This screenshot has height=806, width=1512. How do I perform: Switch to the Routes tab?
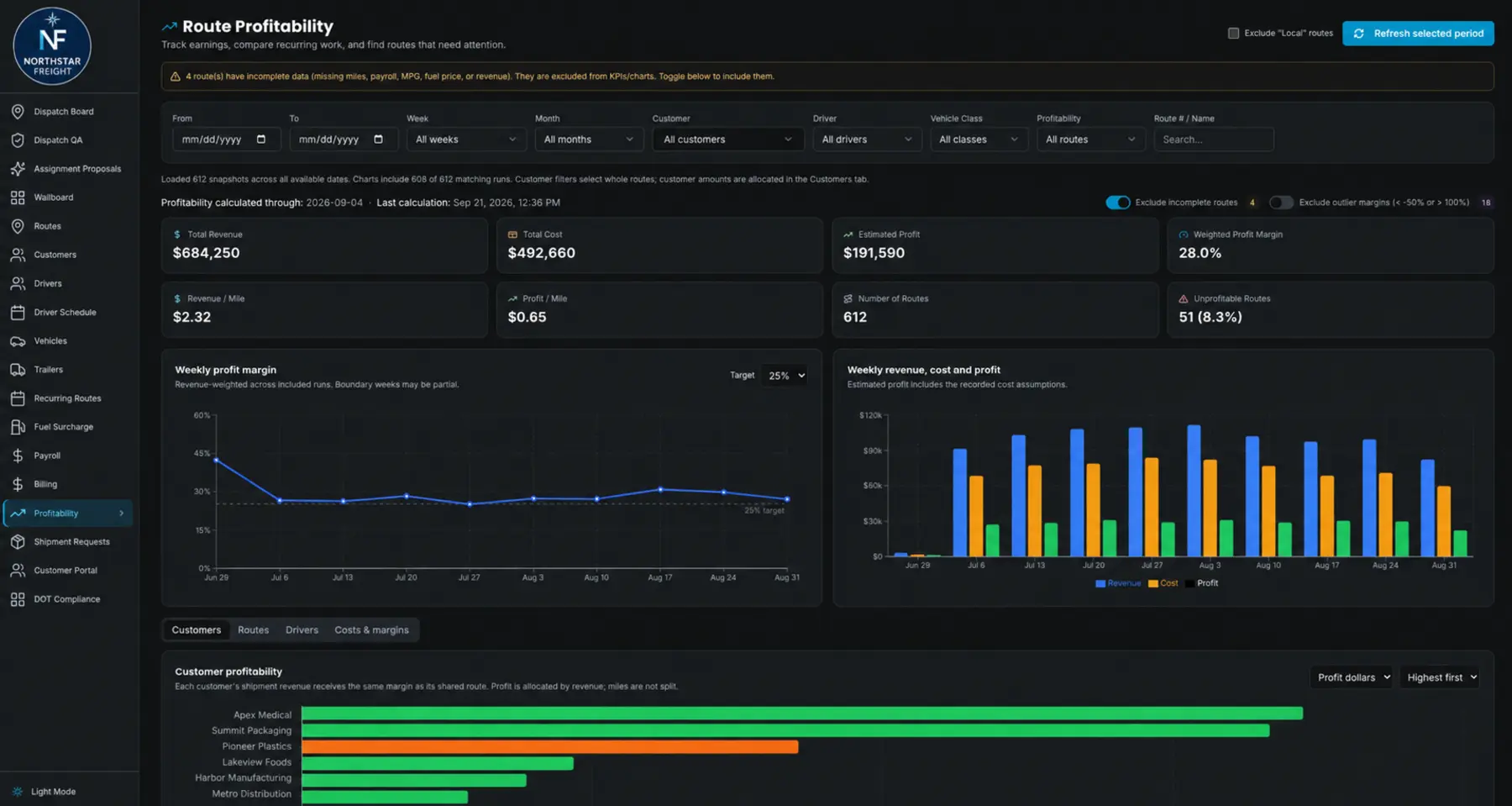tap(253, 630)
